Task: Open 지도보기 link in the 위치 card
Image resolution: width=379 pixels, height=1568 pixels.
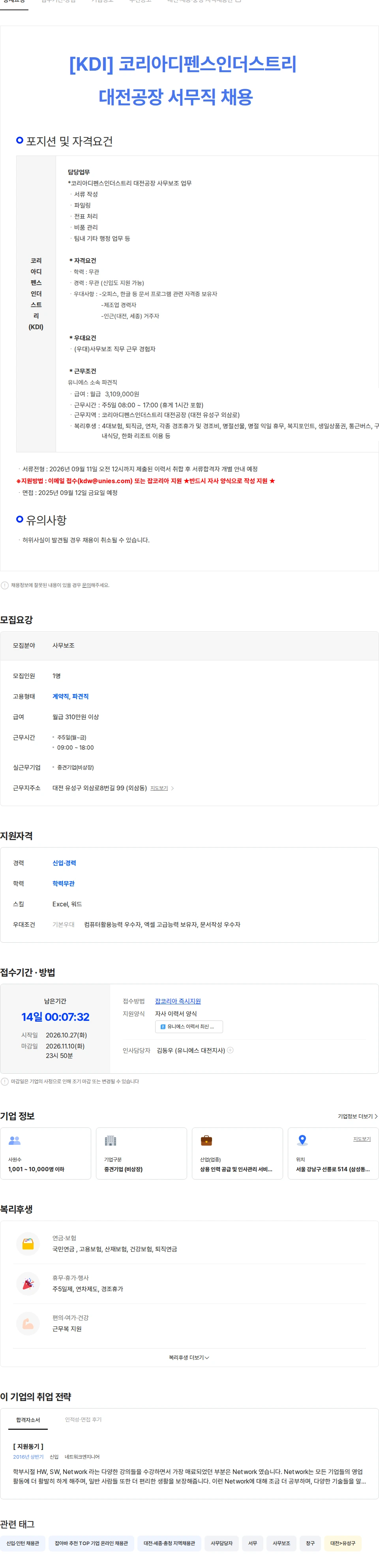Action: (362, 1139)
